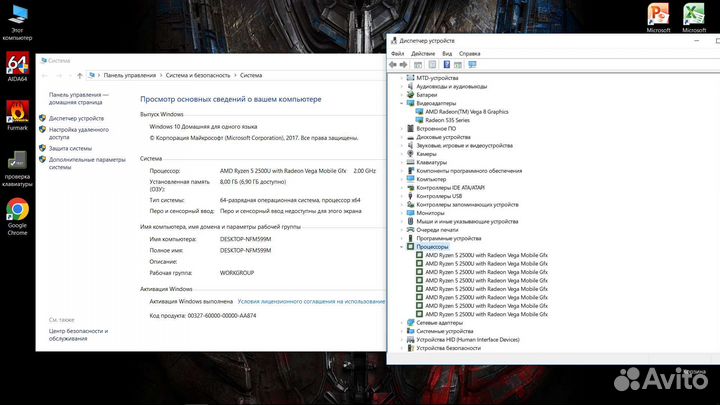Click the Back arrow in Система window

(x=45, y=75)
